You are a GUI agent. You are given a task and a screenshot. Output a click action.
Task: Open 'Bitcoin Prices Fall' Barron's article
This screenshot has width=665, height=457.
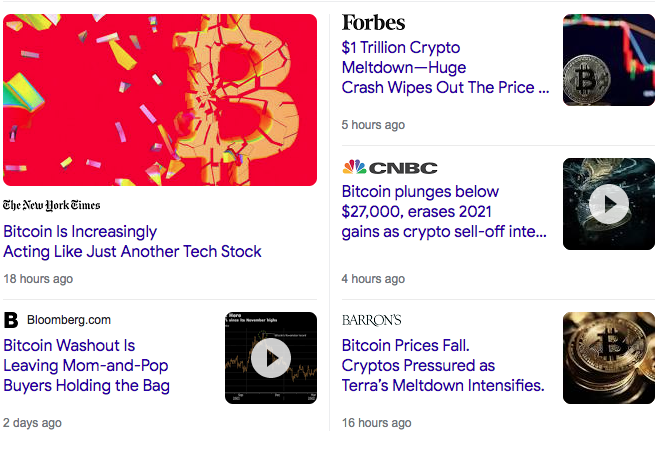click(442, 365)
